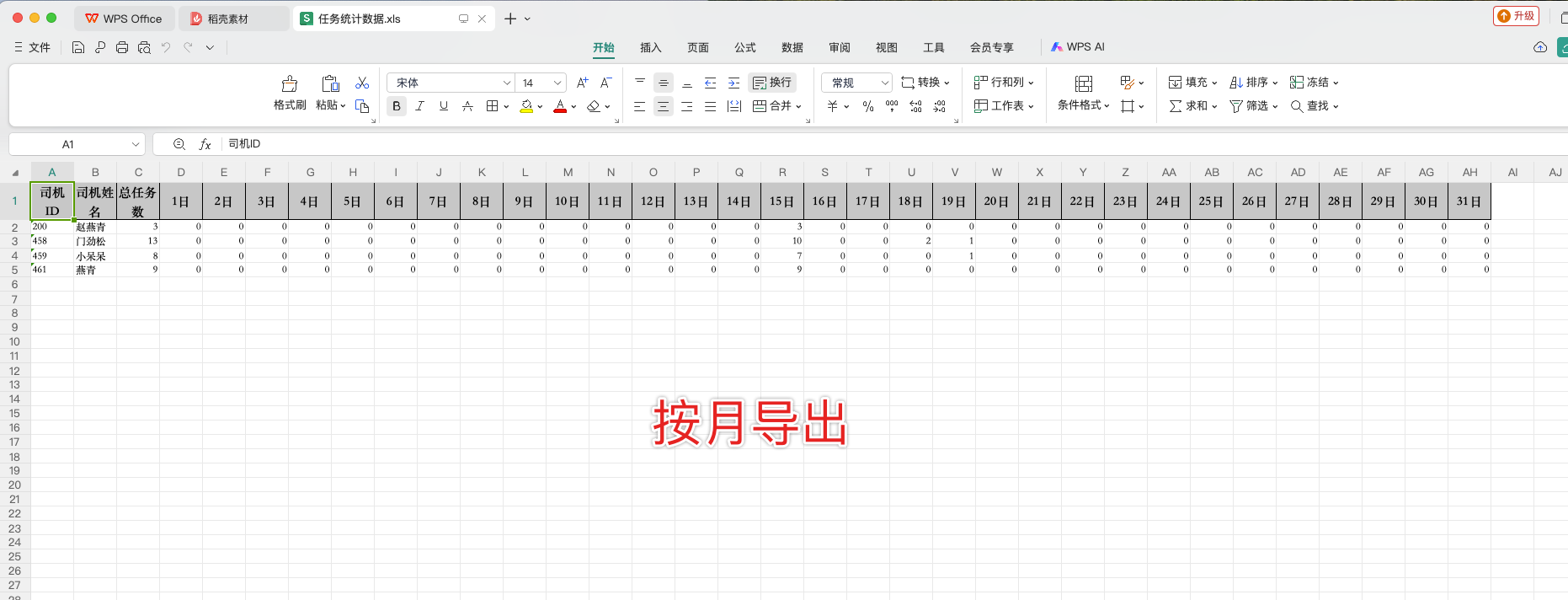
Task: Click the WPS AI button
Action: pos(1078,47)
